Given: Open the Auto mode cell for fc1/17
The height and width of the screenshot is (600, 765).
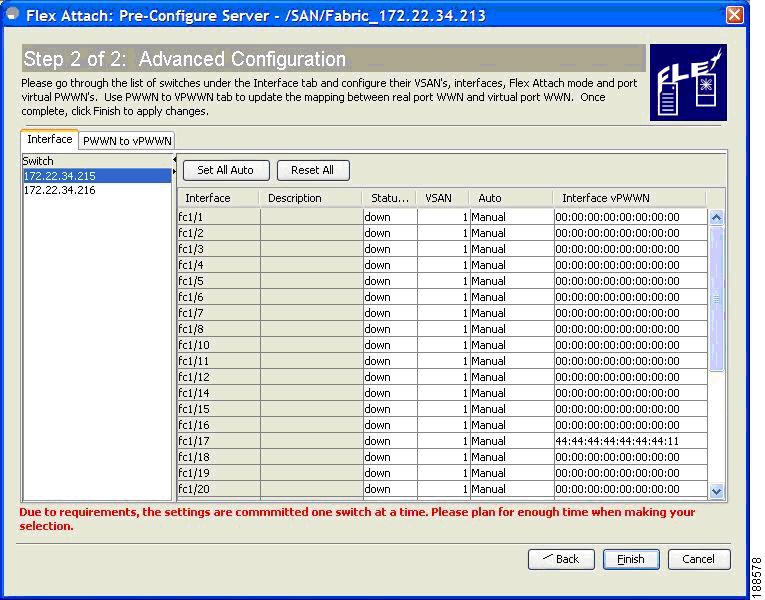Looking at the screenshot, I should [512, 441].
